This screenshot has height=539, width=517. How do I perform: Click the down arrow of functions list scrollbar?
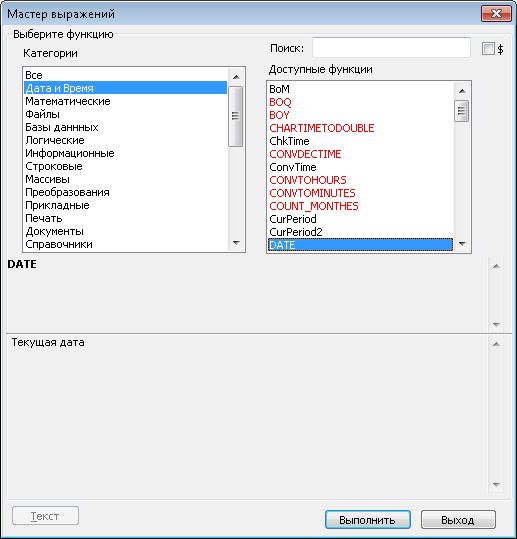462,243
